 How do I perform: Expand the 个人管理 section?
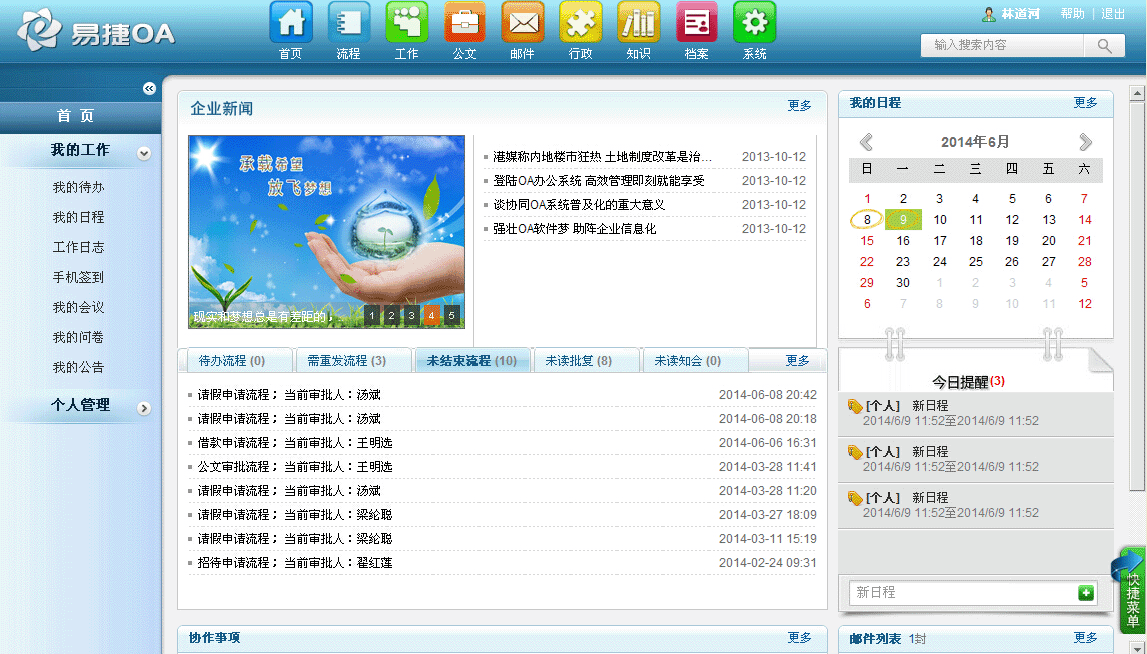pyautogui.click(x=144, y=409)
